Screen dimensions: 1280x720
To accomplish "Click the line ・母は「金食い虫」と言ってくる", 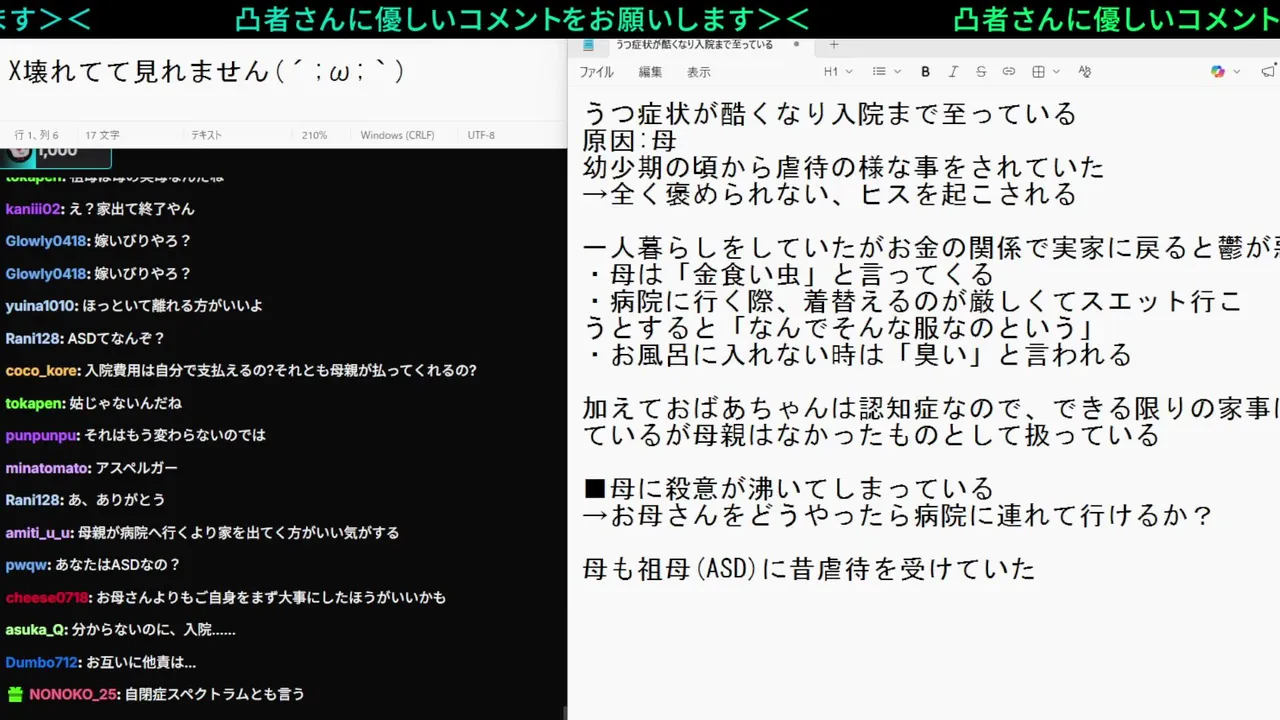I will pyautogui.click(x=788, y=274).
